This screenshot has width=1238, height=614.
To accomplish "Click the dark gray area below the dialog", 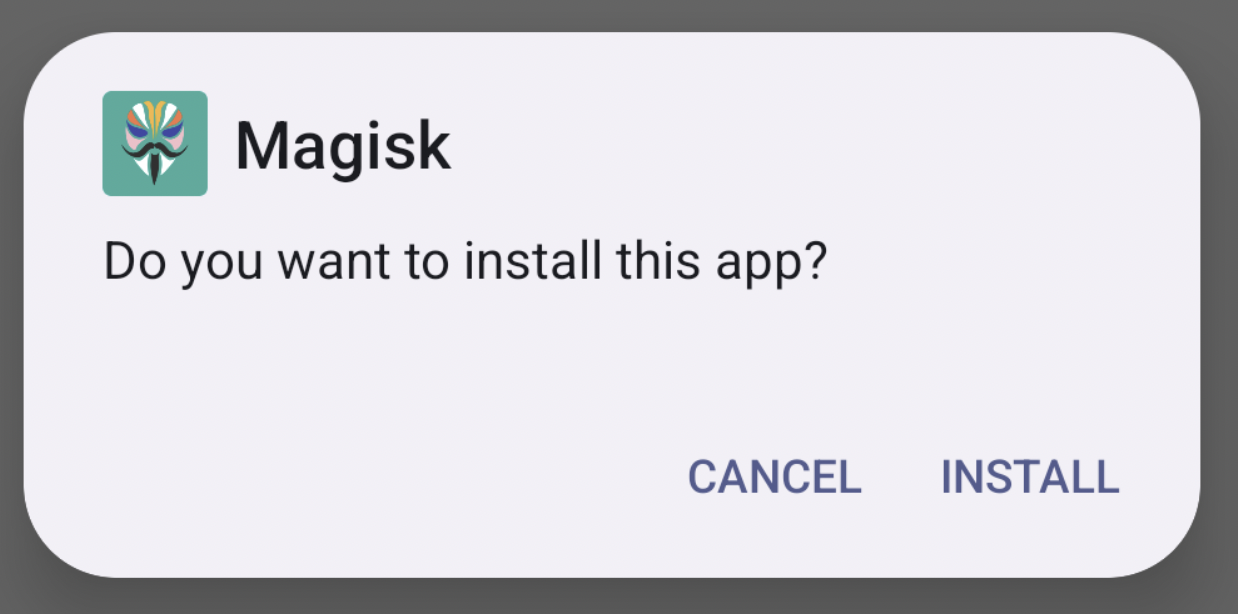I will pos(619,597).
